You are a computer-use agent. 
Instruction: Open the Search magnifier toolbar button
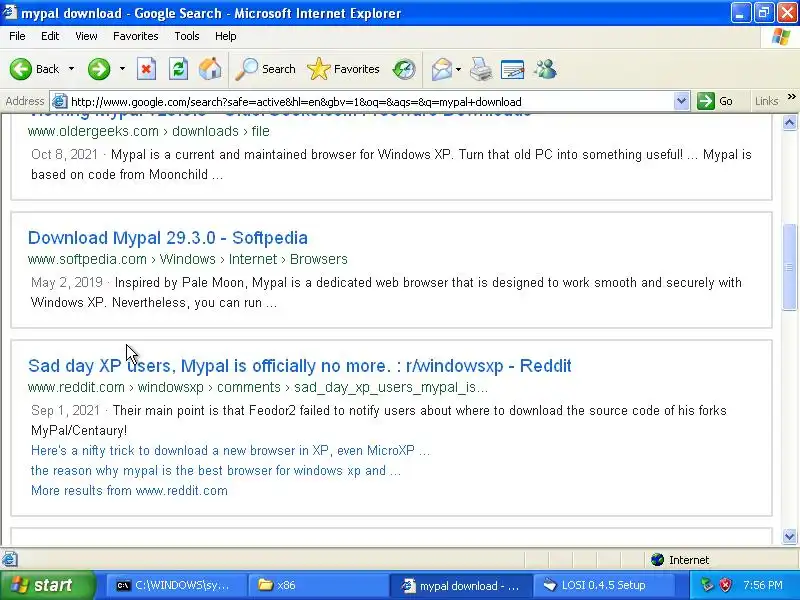tap(265, 69)
